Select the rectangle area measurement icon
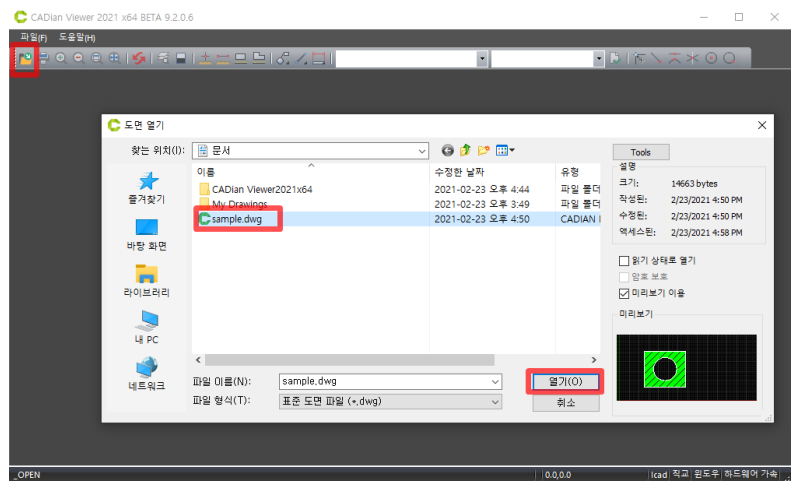The height and width of the screenshot is (485, 796). point(241,58)
